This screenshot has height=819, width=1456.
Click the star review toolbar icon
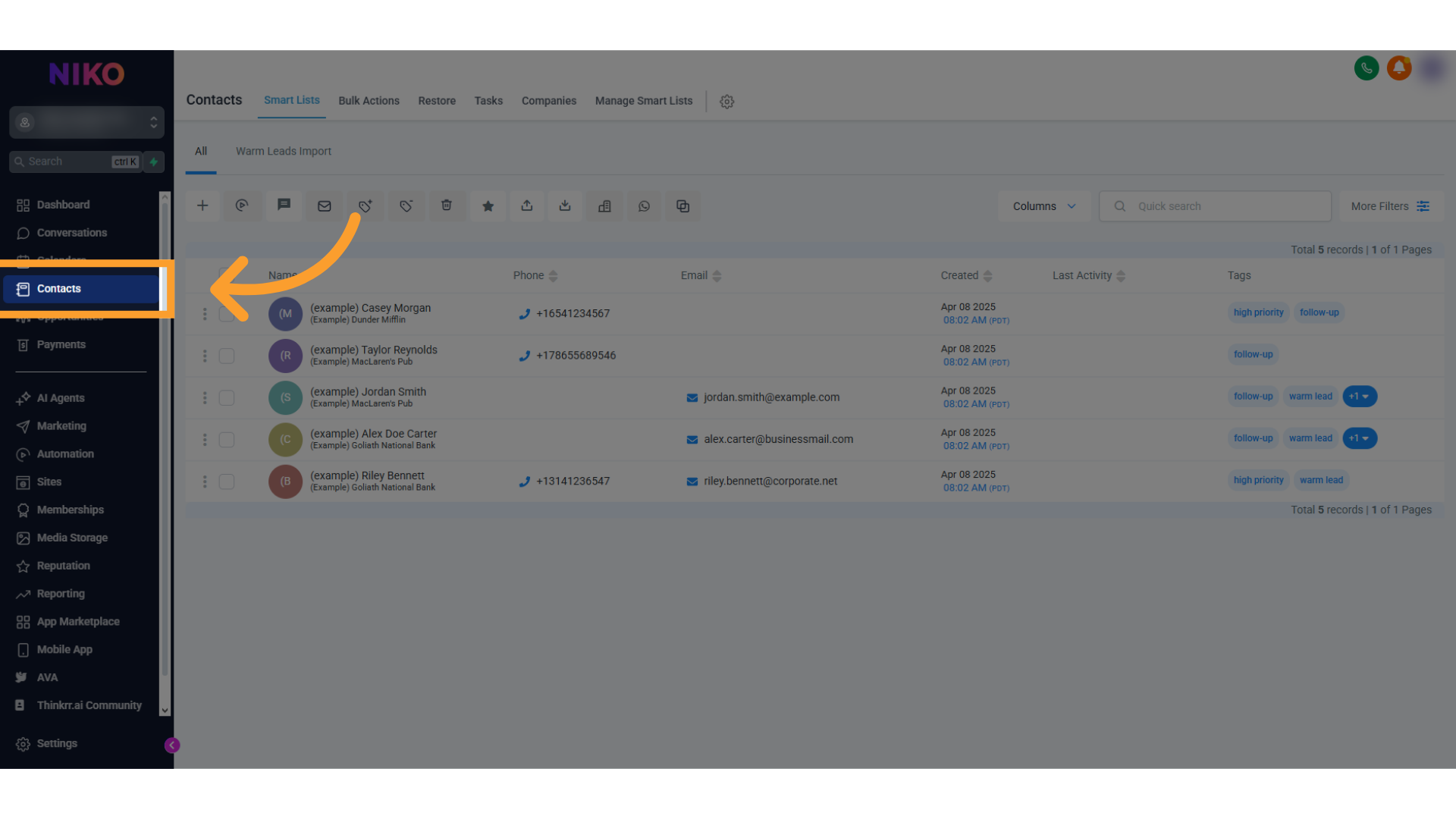pos(488,206)
